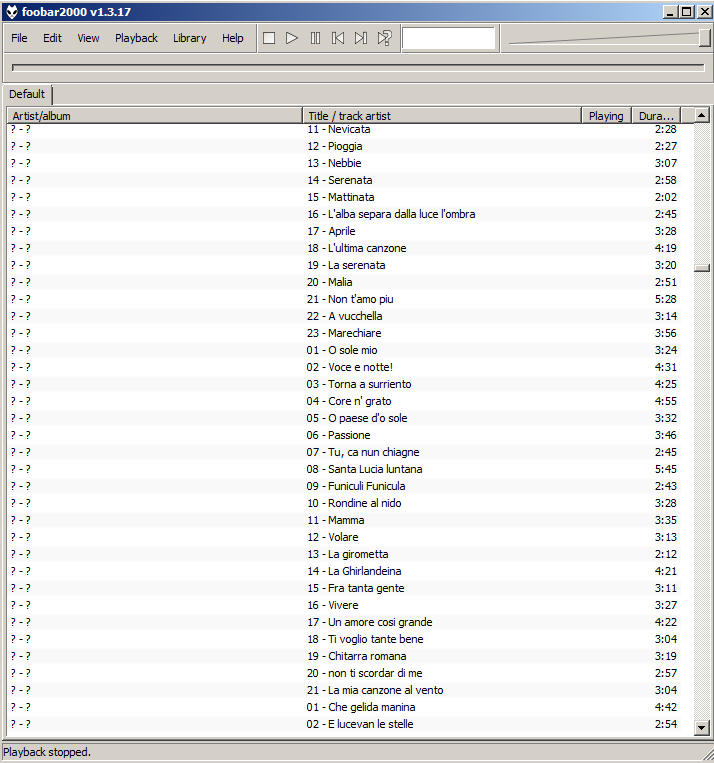This screenshot has width=714, height=763.
Task: Select track 02 - Voce e notte!
Action: [x=344, y=367]
